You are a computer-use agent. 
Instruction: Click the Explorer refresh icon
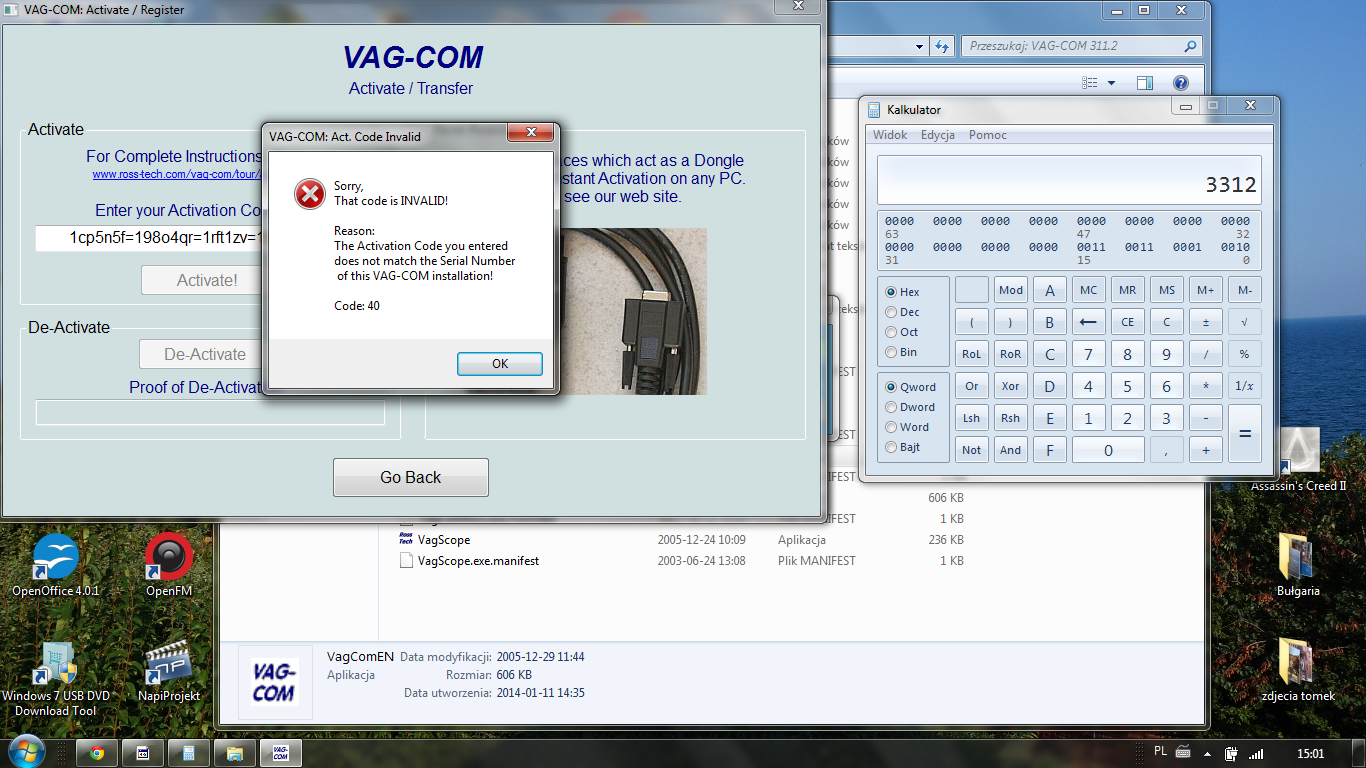click(x=942, y=46)
